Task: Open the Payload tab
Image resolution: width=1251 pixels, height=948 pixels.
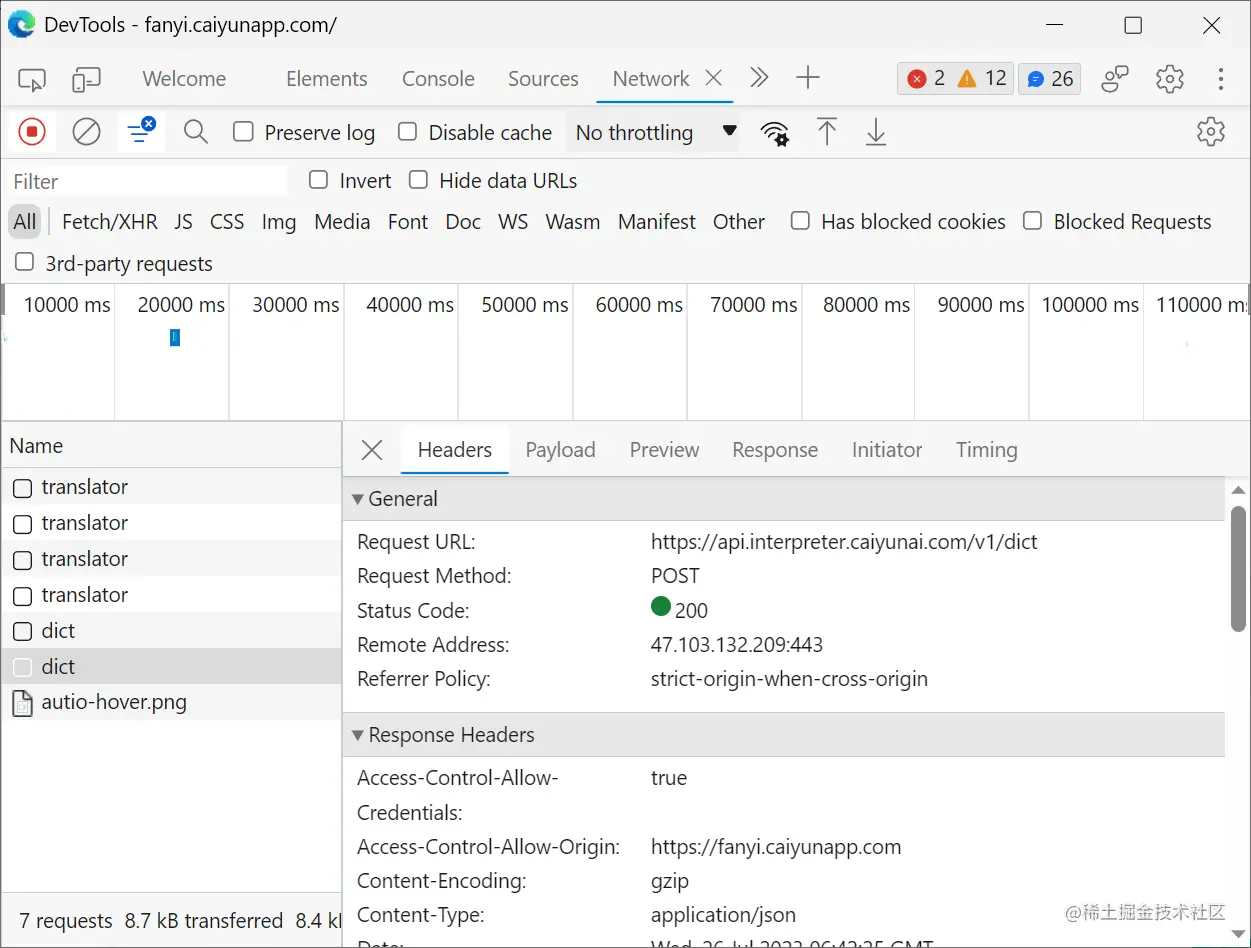Action: click(x=560, y=450)
